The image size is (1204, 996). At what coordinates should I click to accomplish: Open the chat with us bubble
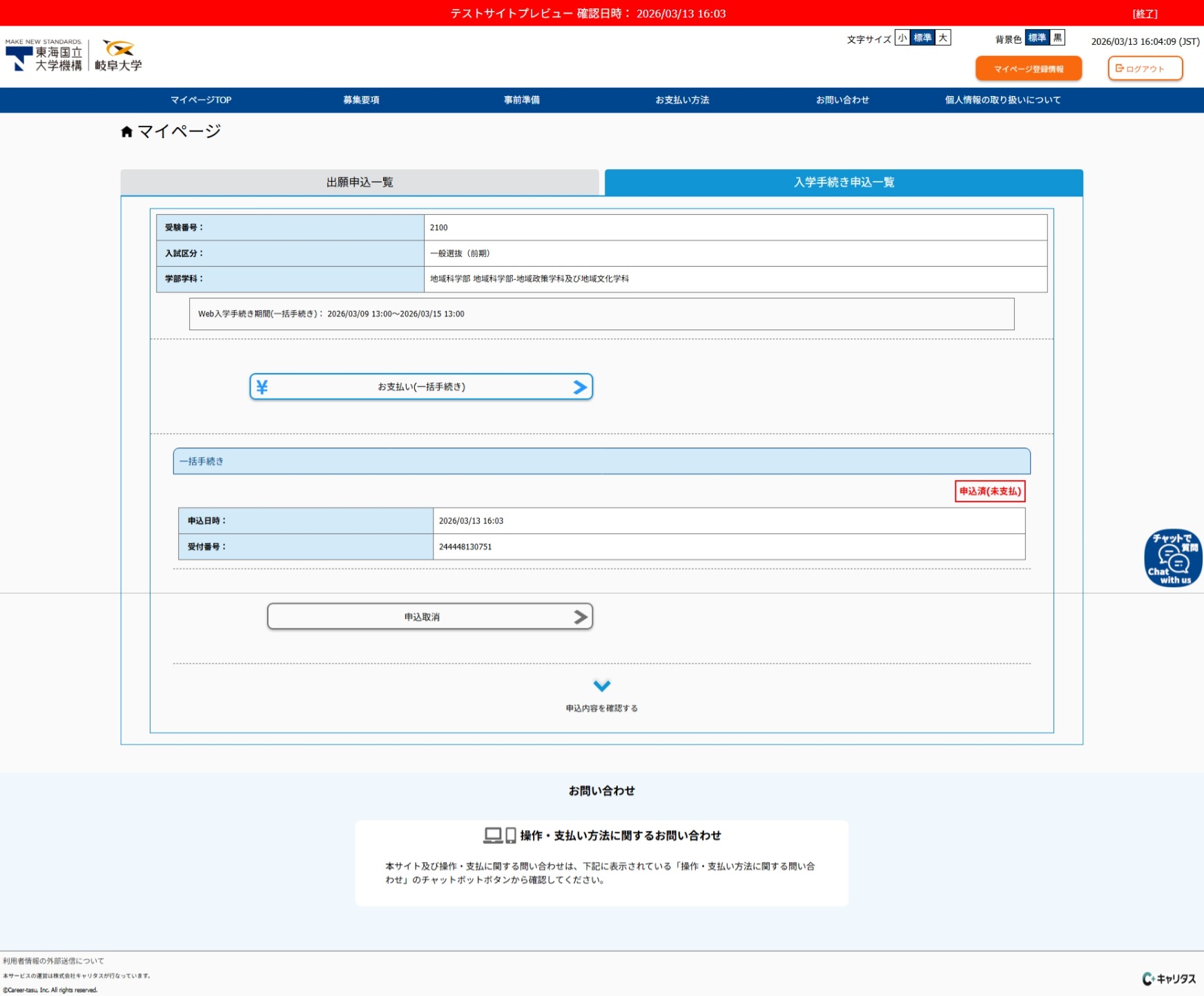coord(1172,558)
